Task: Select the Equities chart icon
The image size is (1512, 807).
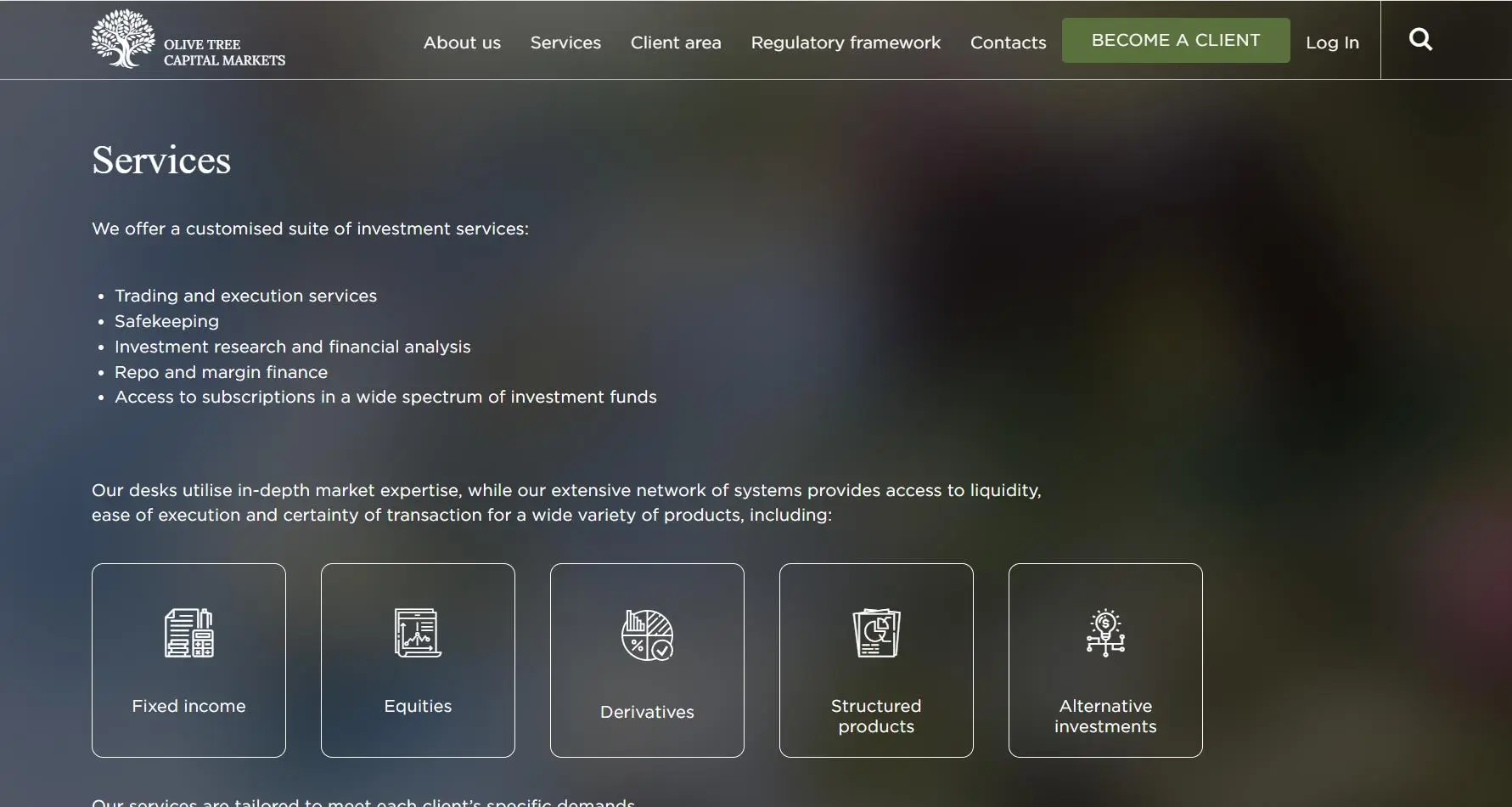Action: click(418, 633)
